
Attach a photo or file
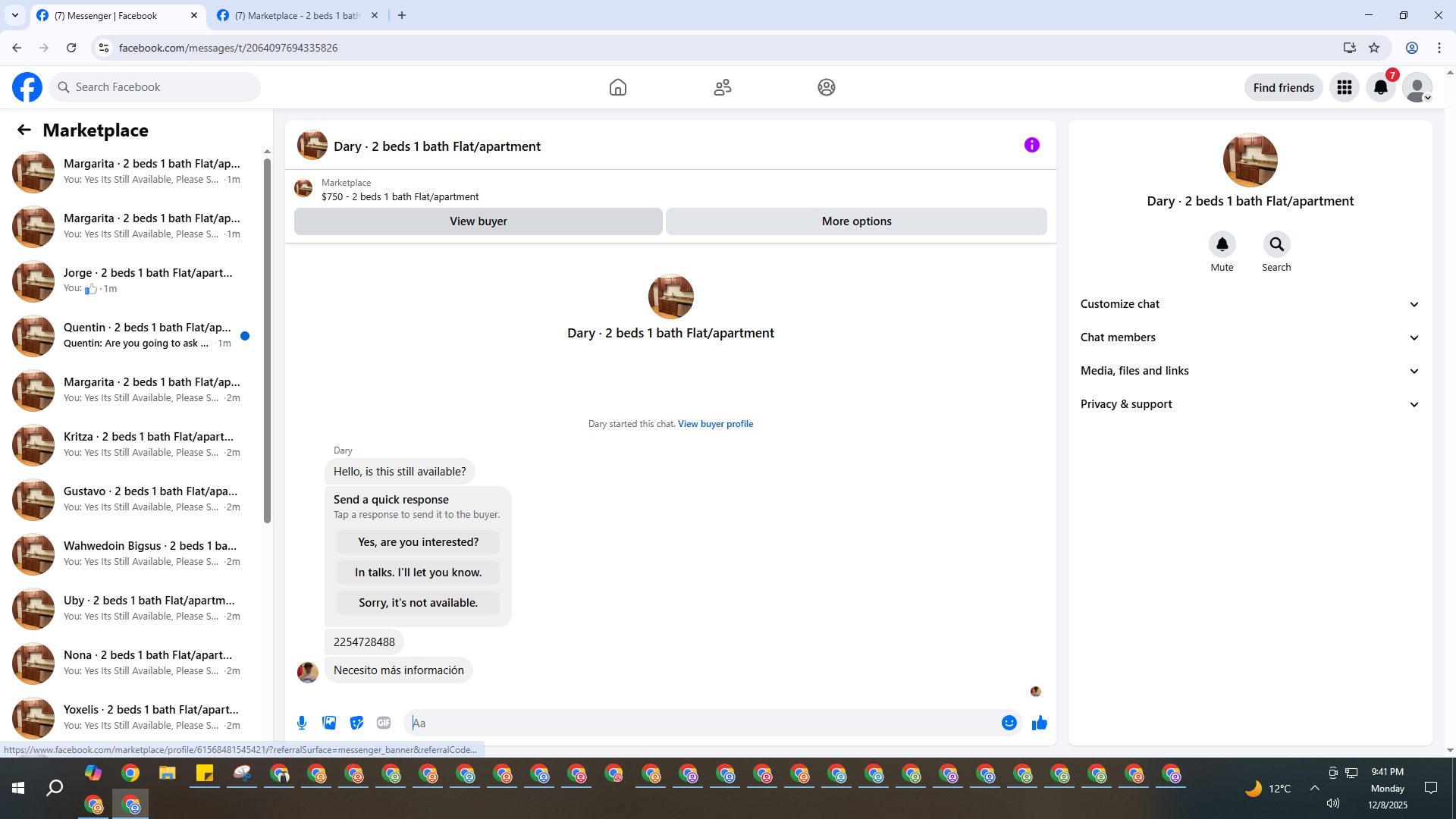[329, 723]
